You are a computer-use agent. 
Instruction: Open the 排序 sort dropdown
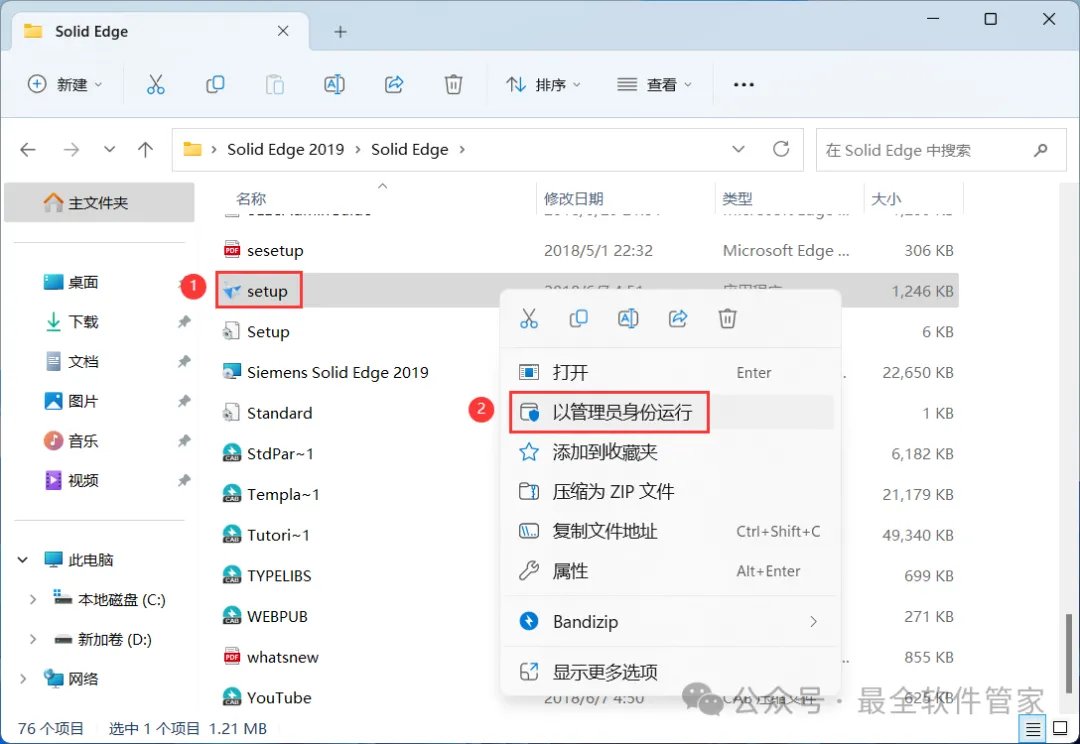click(x=544, y=85)
